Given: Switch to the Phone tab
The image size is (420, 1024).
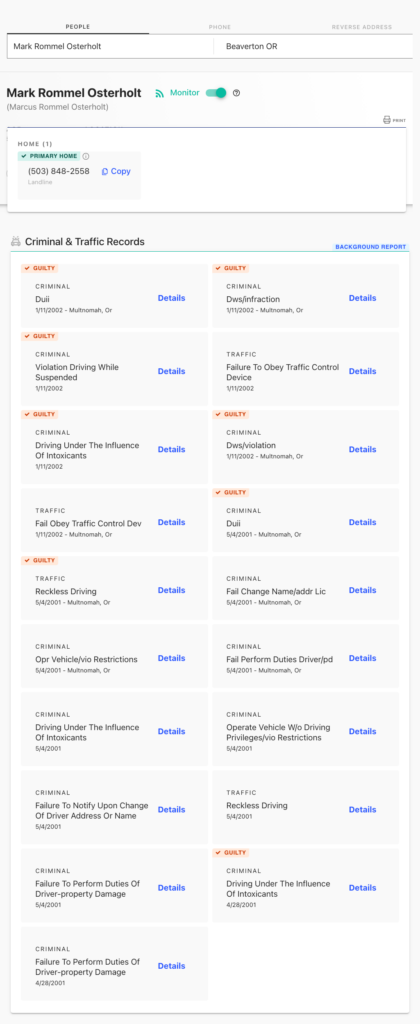Looking at the screenshot, I should (219, 27).
